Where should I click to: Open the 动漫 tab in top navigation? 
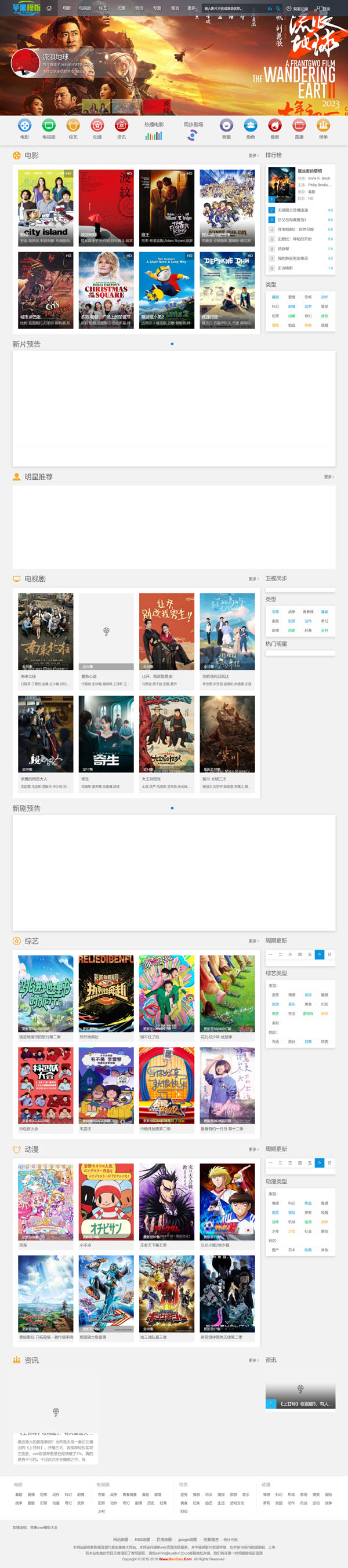click(121, 9)
